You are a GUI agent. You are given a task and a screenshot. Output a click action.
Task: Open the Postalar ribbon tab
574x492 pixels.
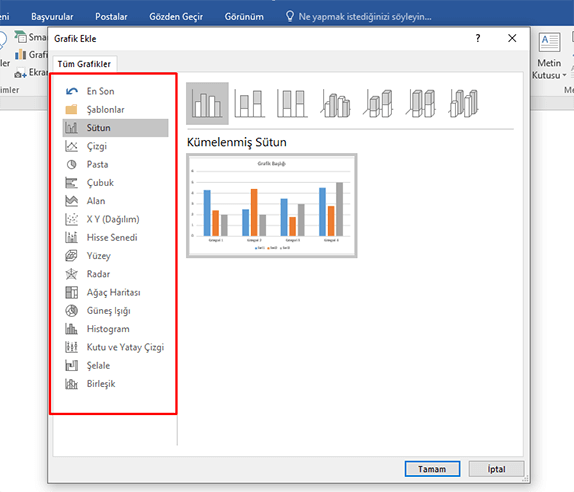pyautogui.click(x=111, y=17)
